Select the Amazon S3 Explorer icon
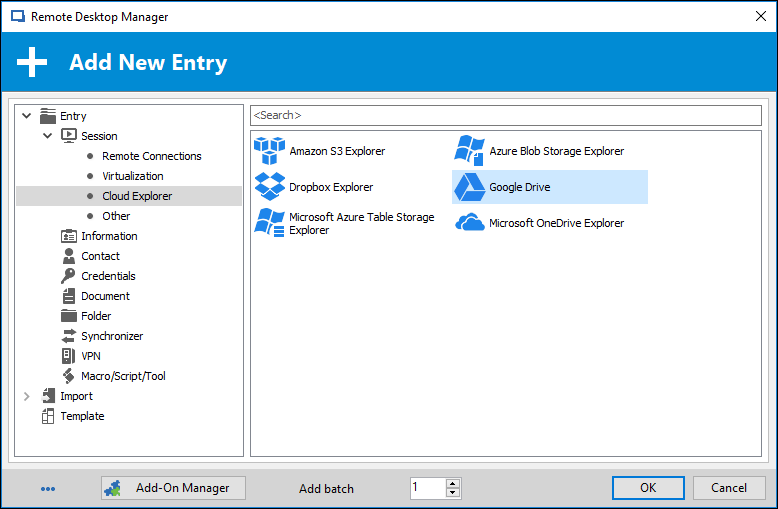 tap(270, 151)
